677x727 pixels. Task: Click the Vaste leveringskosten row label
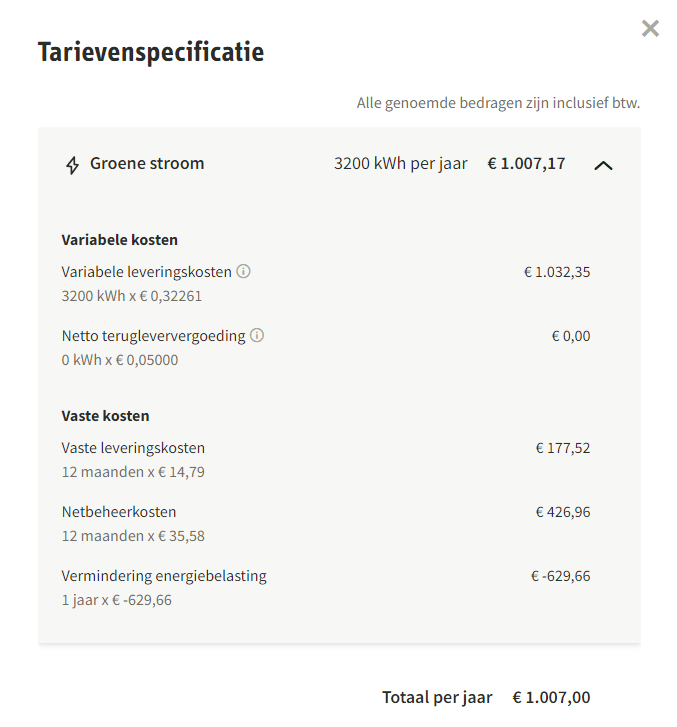(x=133, y=448)
